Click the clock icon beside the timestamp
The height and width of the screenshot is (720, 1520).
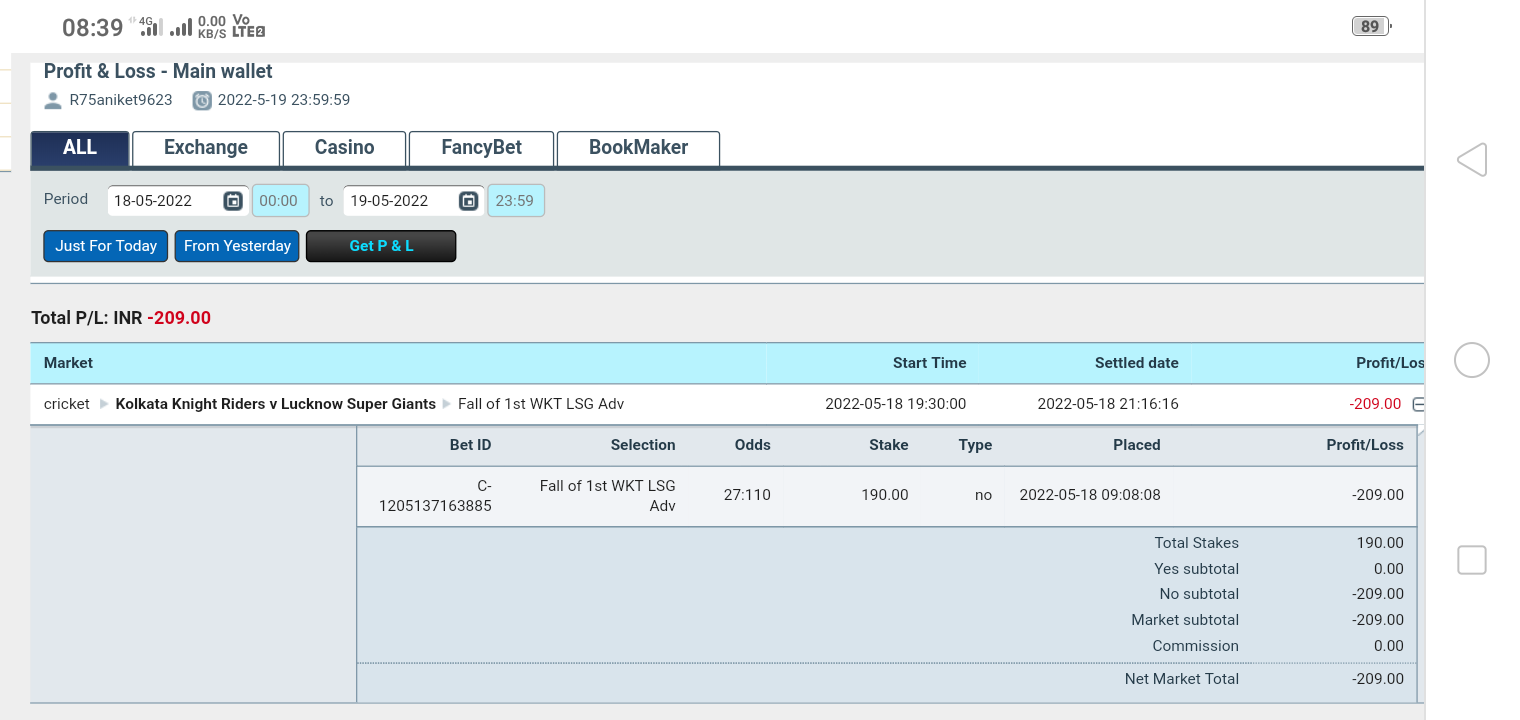click(202, 100)
